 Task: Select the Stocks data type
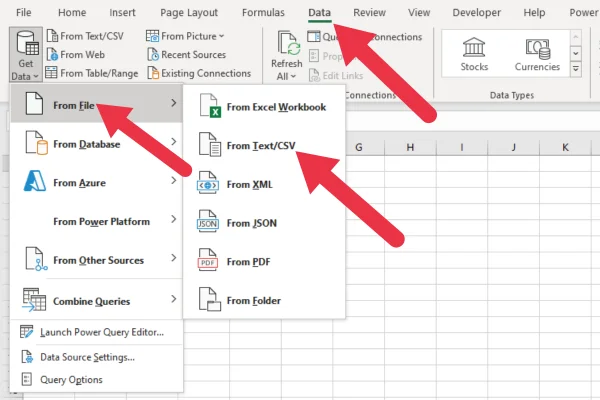click(x=474, y=54)
